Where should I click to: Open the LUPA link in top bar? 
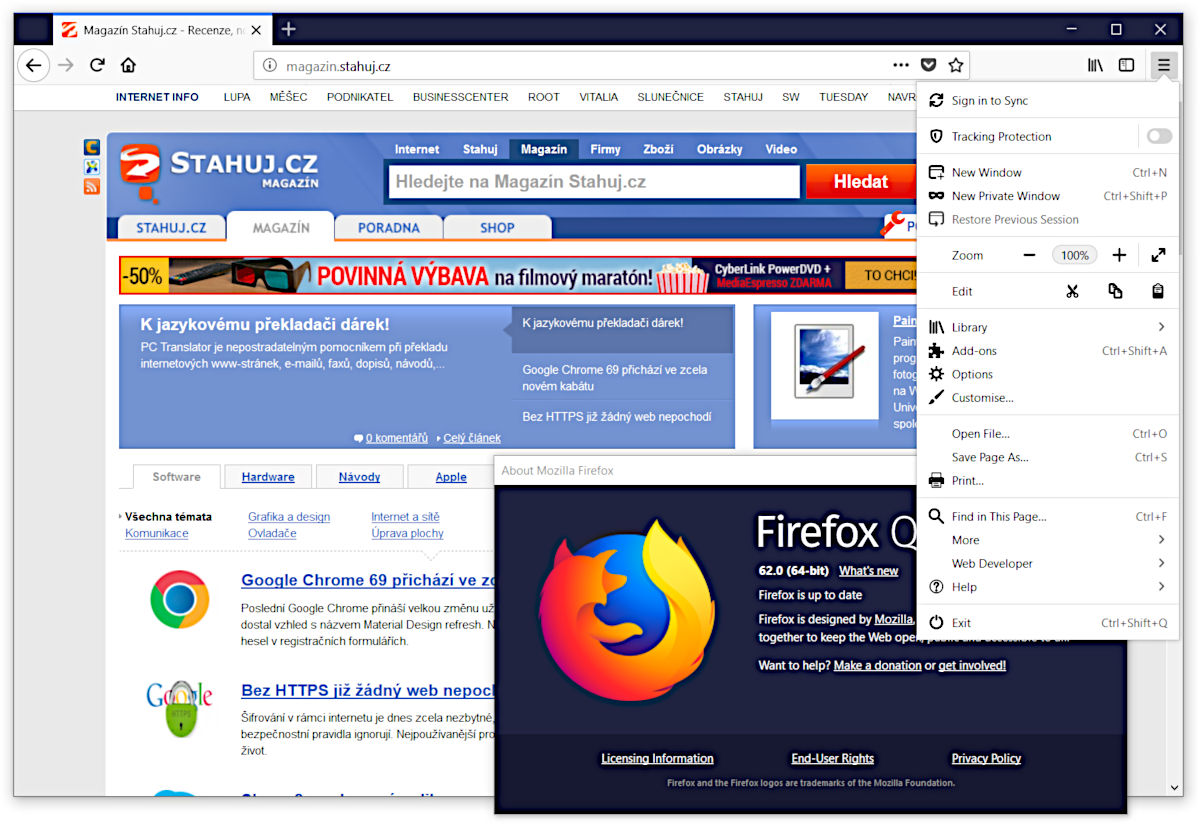point(237,97)
